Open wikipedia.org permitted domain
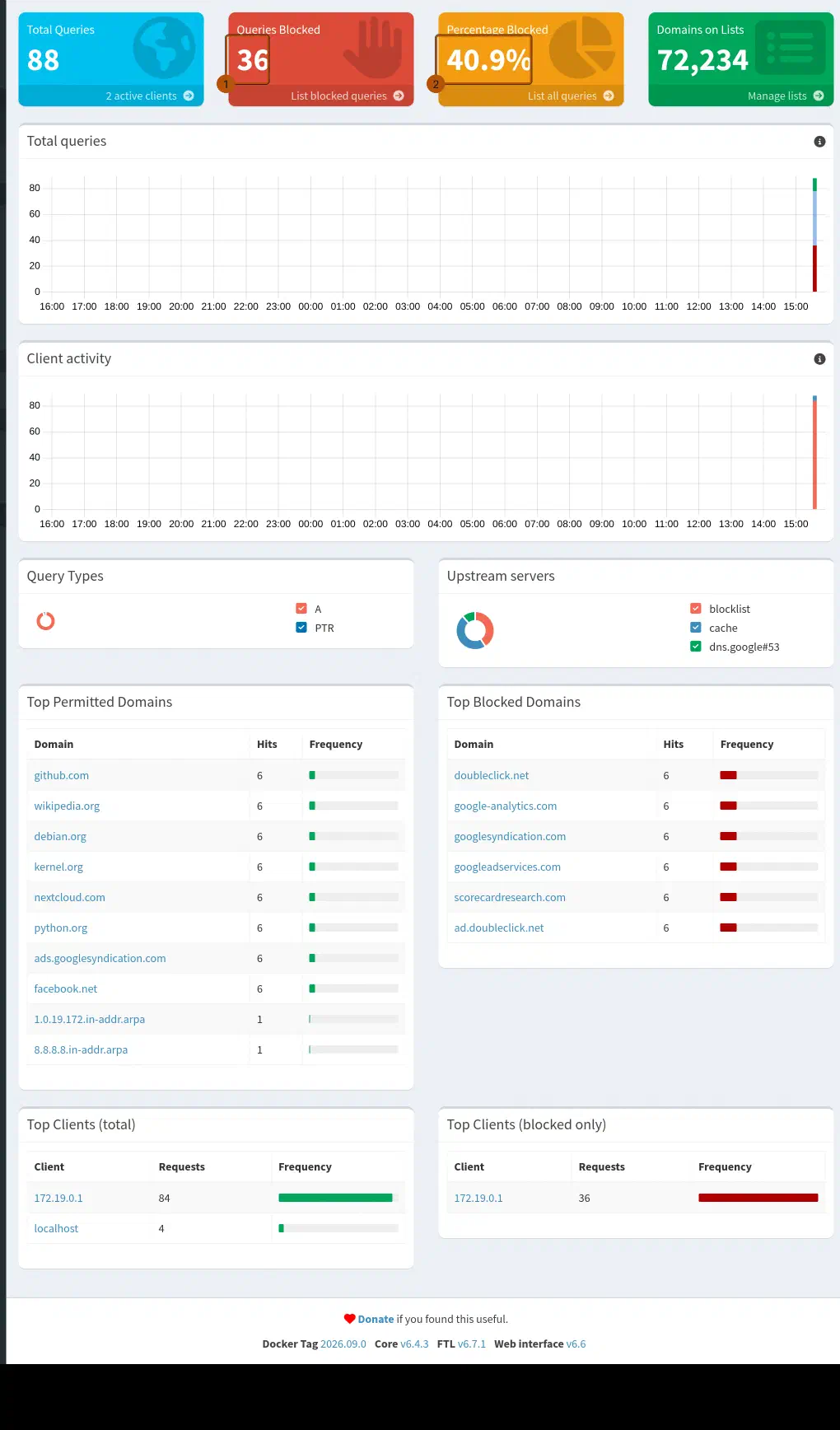Screen dimensions: 840x1430 click(67, 806)
